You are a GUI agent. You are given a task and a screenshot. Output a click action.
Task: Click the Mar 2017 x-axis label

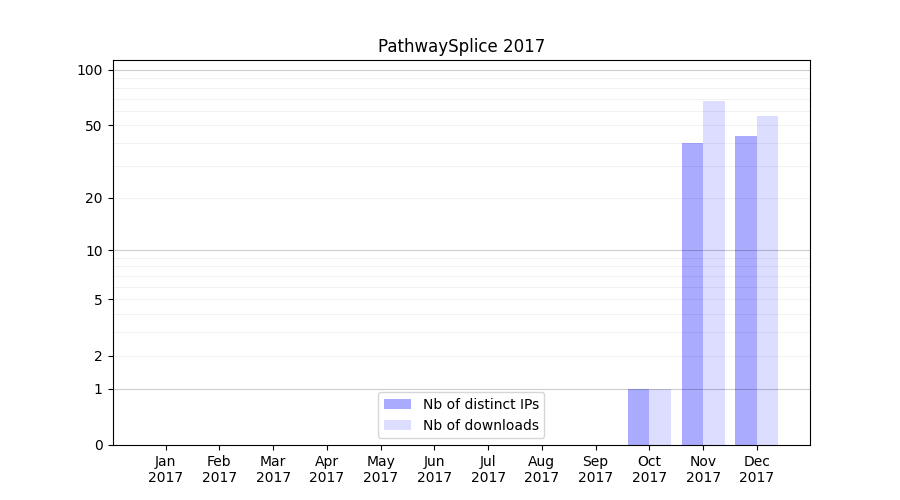[x=273, y=469]
